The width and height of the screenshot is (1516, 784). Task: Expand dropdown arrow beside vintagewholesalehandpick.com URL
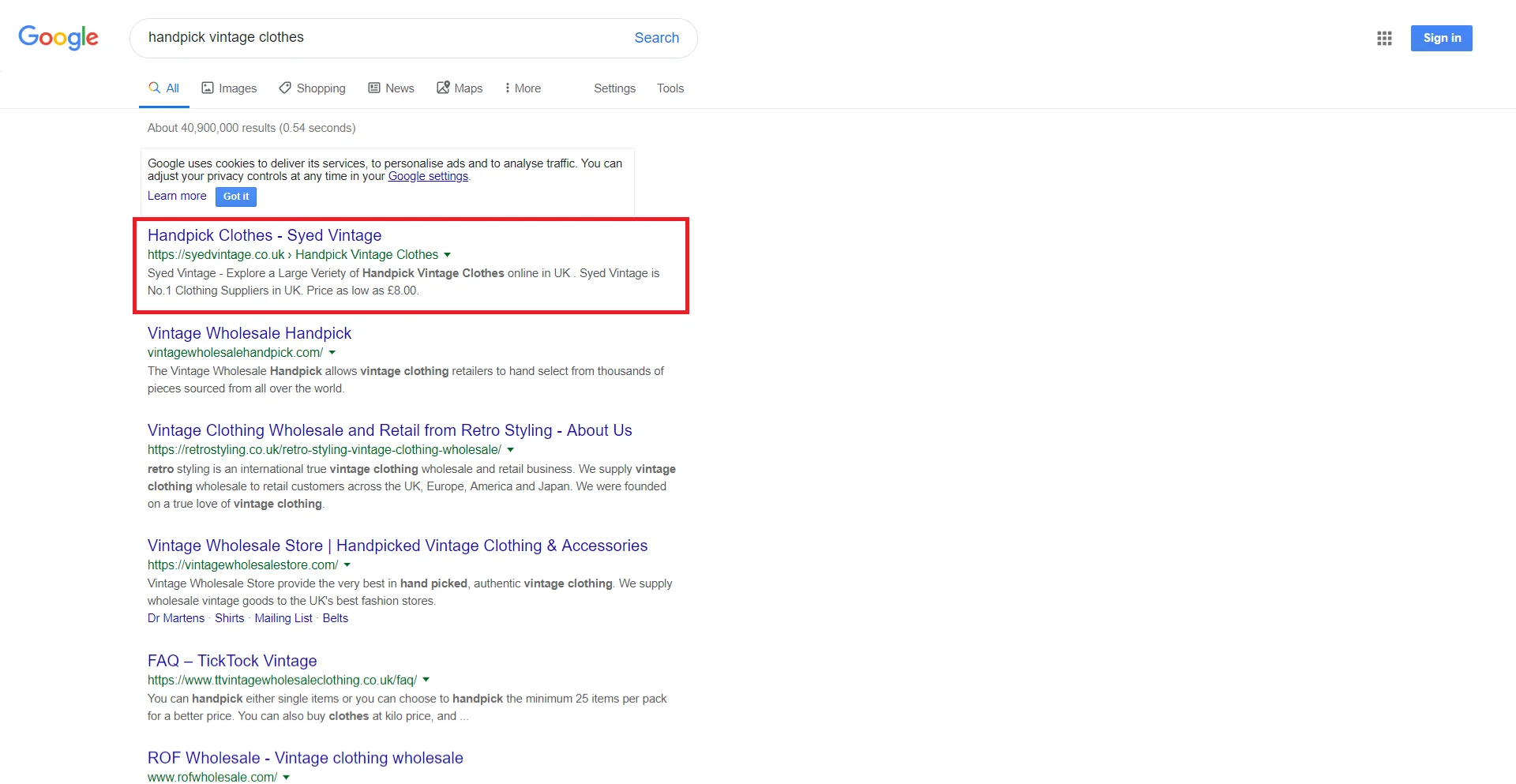[332, 353]
